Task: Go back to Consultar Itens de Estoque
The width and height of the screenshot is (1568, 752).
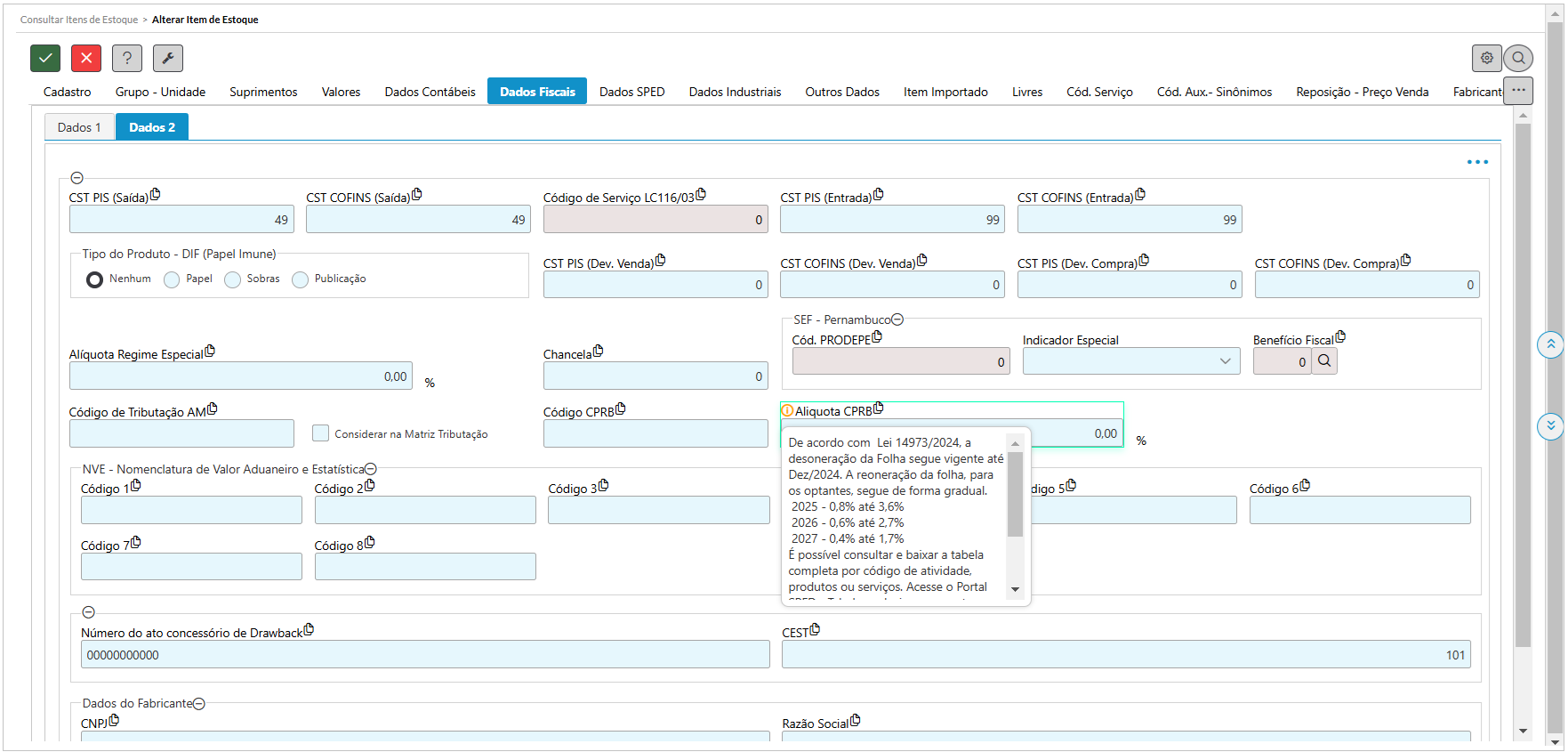Action: (x=79, y=20)
